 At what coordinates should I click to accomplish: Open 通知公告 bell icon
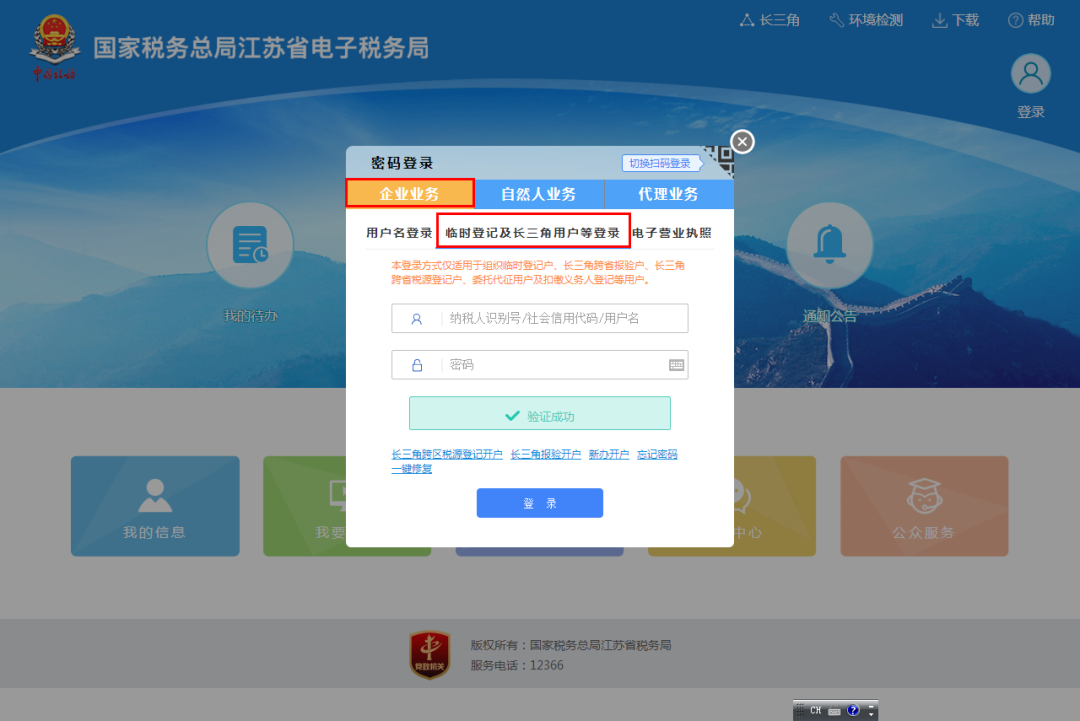click(830, 245)
